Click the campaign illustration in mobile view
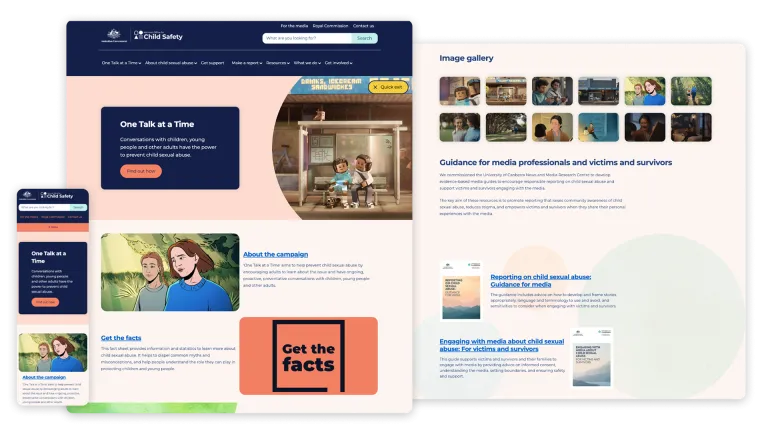The width and height of the screenshot is (768, 432). point(53,353)
